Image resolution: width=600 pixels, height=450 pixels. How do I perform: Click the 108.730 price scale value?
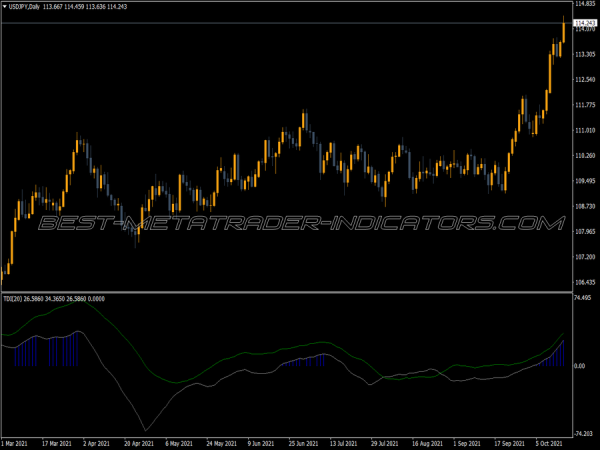(x=585, y=206)
